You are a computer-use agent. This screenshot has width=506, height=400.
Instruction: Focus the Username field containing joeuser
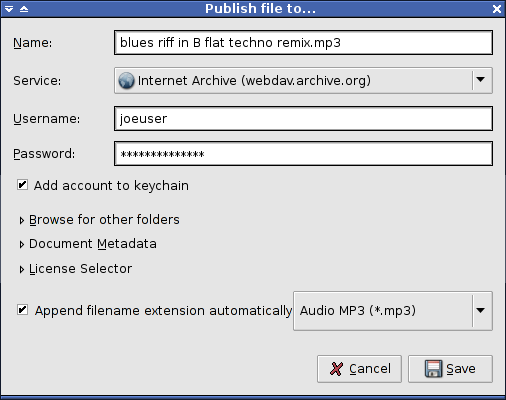point(303,119)
